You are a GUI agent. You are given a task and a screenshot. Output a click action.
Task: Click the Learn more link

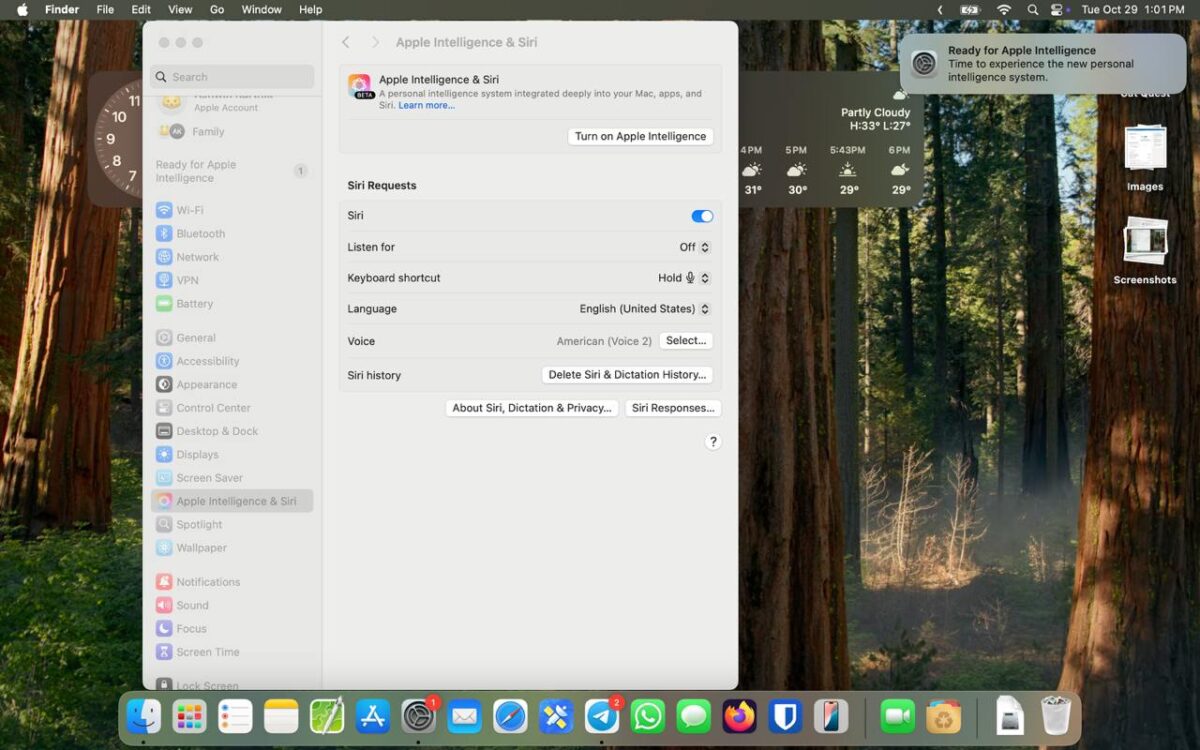[x=426, y=105]
